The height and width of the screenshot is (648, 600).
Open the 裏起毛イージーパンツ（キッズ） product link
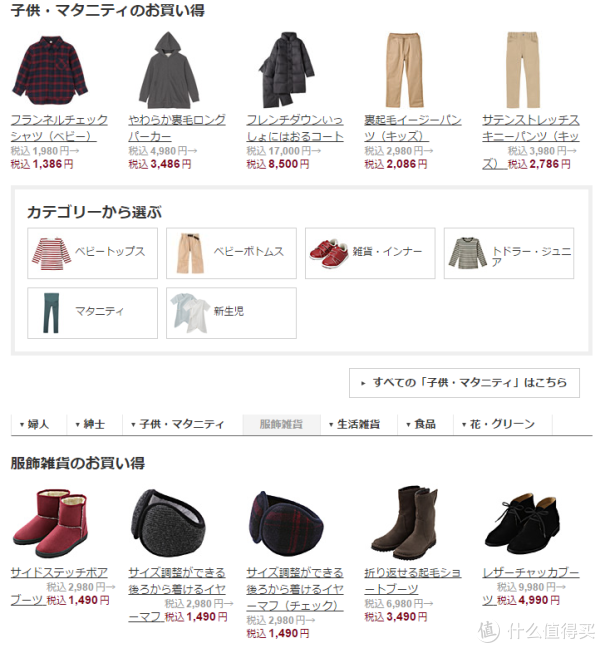coord(412,128)
